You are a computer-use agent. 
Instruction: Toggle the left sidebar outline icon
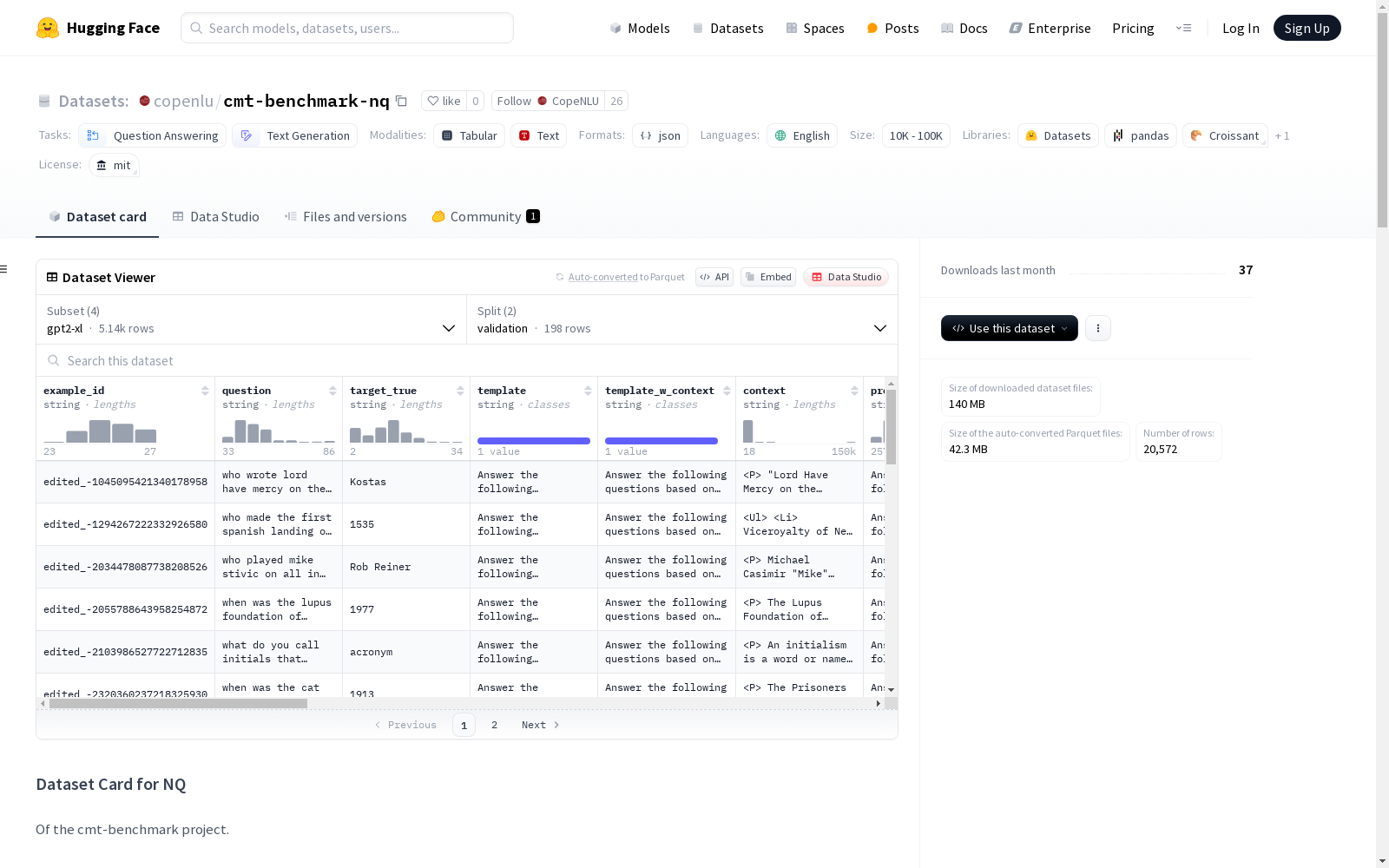pos(4,269)
